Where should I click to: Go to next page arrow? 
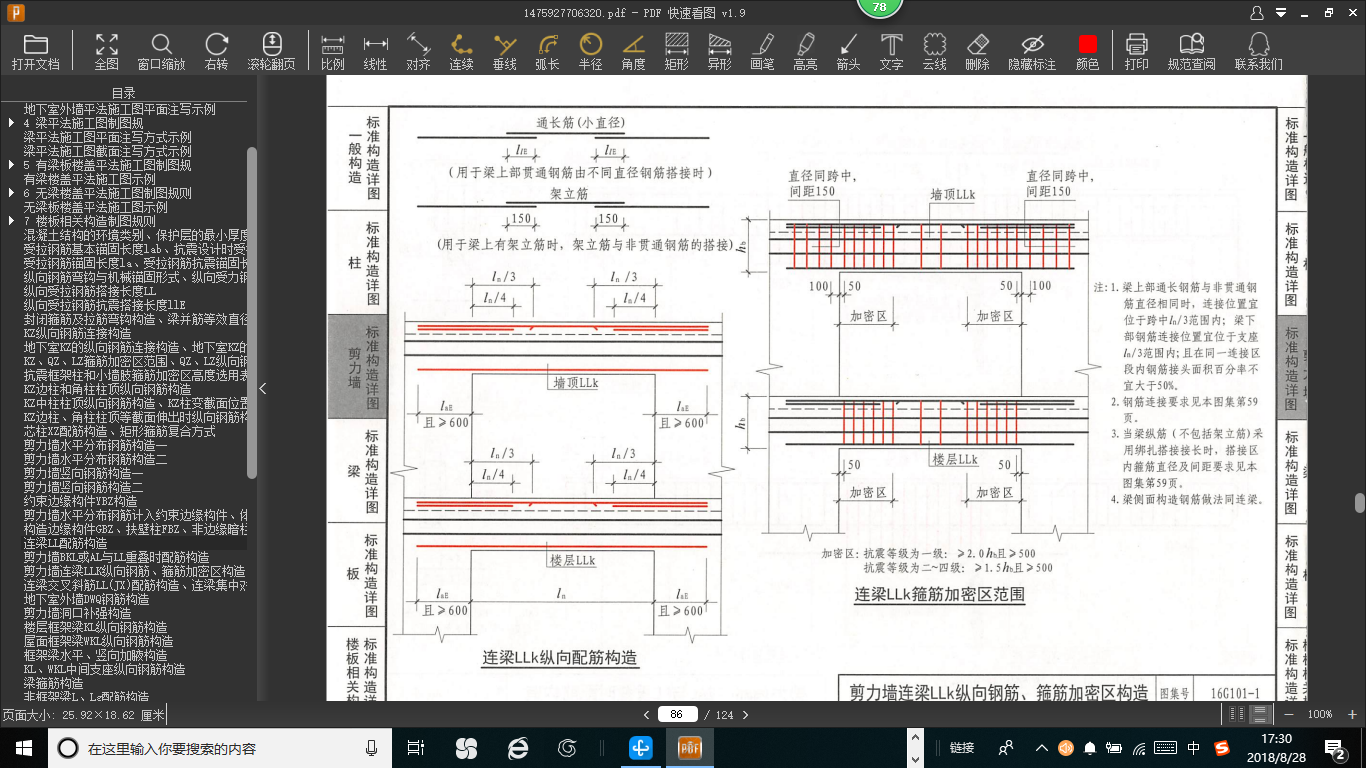tap(744, 715)
